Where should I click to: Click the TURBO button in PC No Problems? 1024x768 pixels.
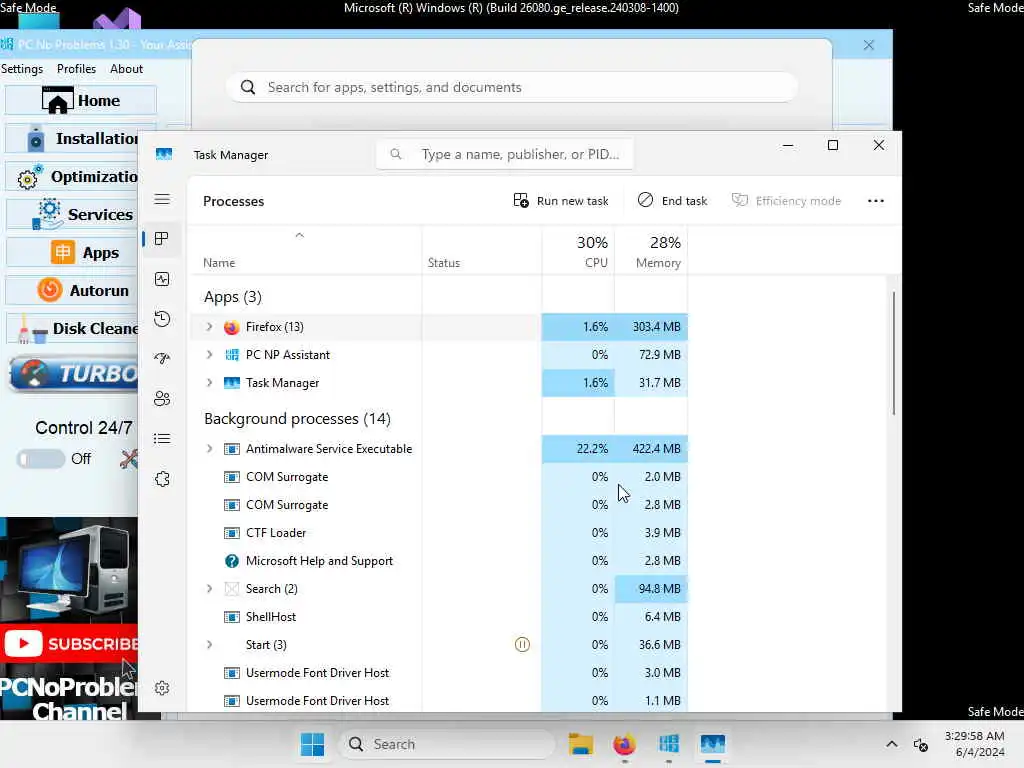tap(73, 374)
